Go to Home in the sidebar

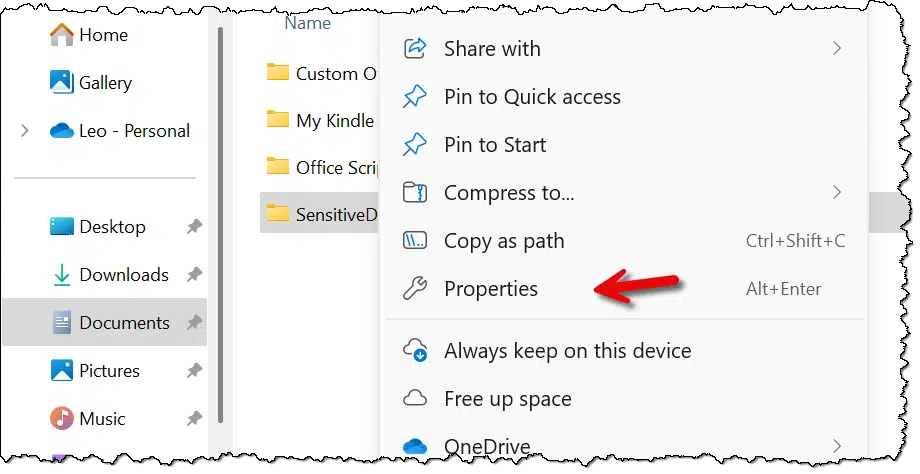pos(104,35)
